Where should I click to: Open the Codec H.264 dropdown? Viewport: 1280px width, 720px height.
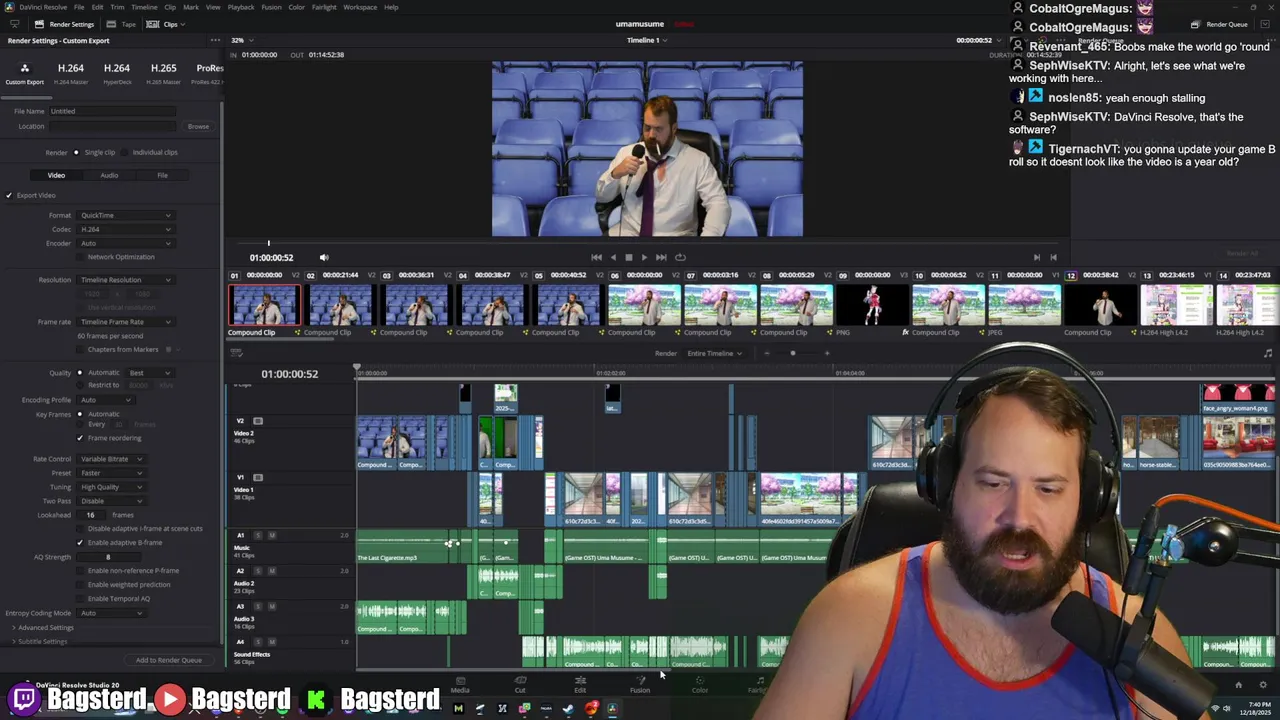coord(125,229)
